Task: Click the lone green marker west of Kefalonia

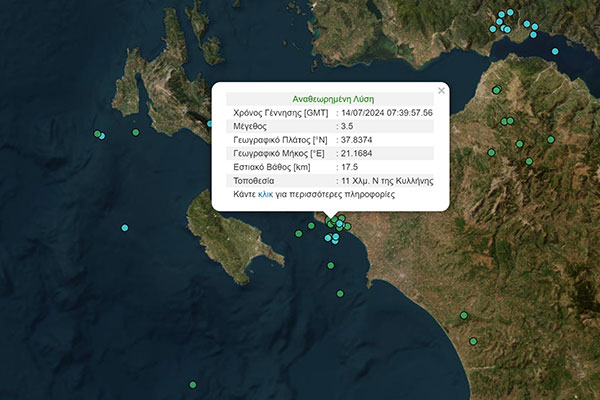Action: point(136,132)
